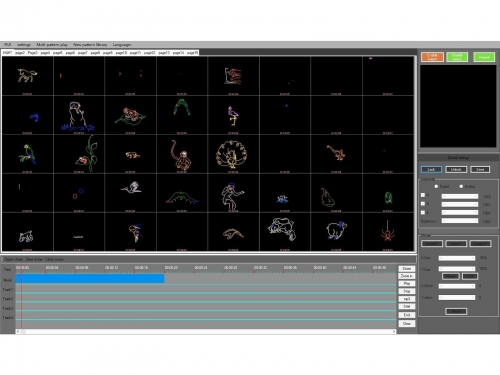This screenshot has width=500, height=375.
Task: Switch to the page2 tab
Action: tap(20, 53)
